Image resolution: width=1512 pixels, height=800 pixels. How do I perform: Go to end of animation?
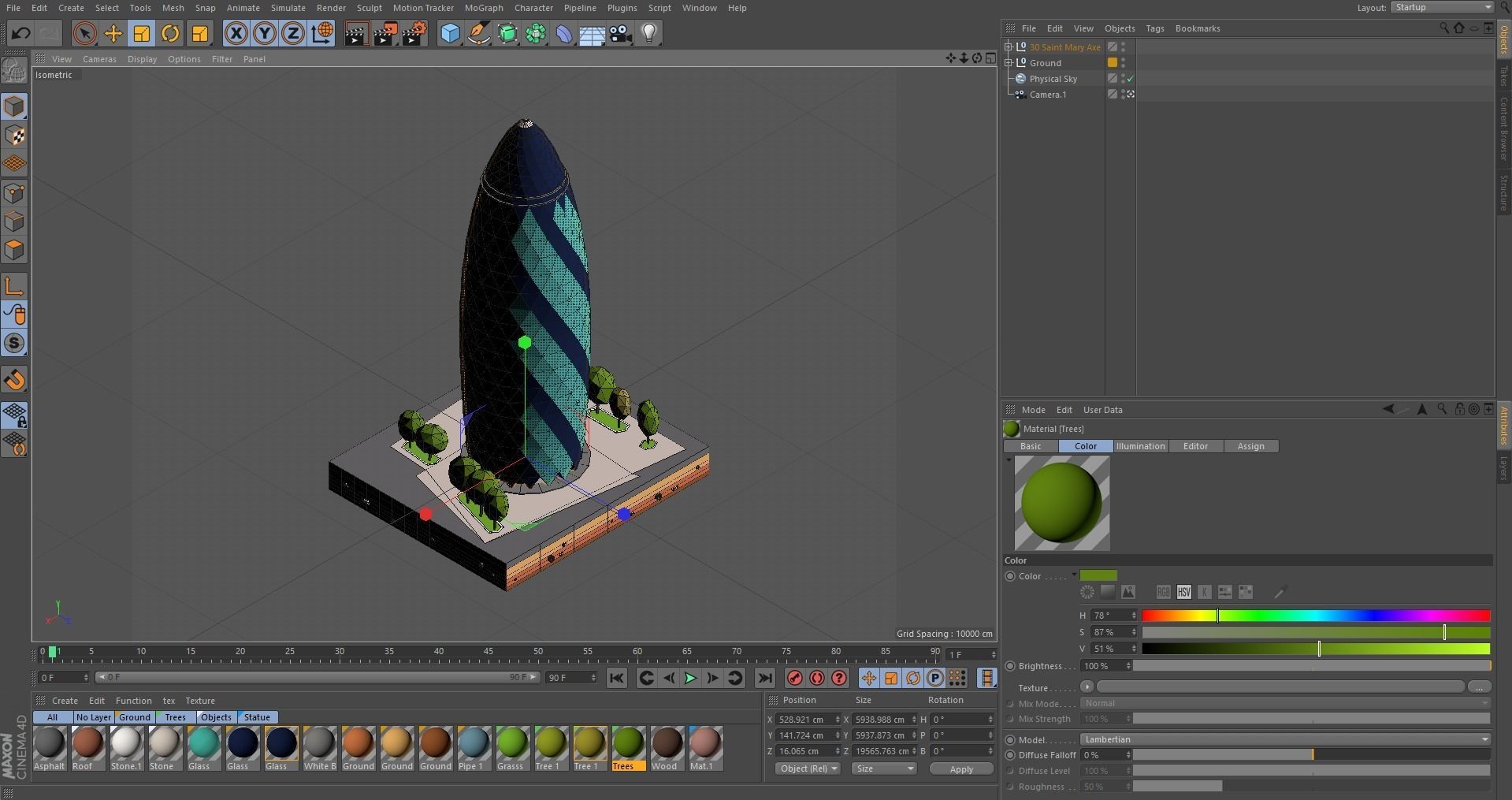(765, 678)
